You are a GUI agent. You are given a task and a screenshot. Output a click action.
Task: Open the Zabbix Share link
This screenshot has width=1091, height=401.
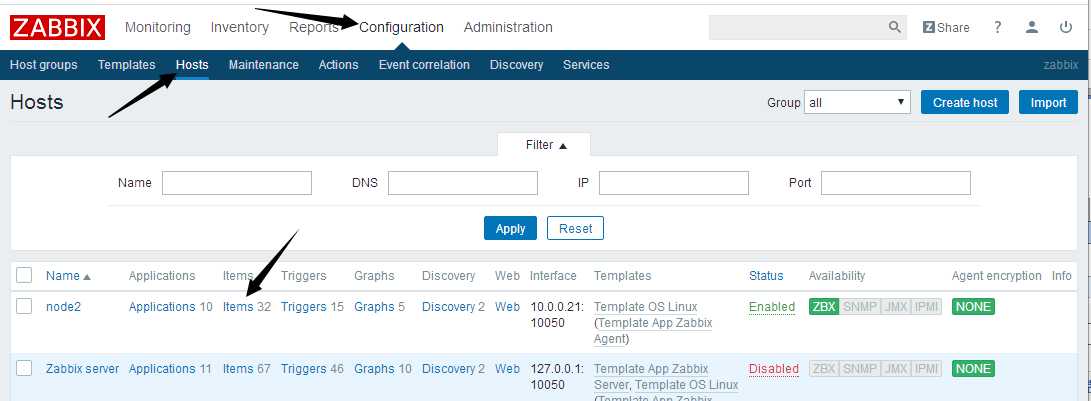pos(946,27)
